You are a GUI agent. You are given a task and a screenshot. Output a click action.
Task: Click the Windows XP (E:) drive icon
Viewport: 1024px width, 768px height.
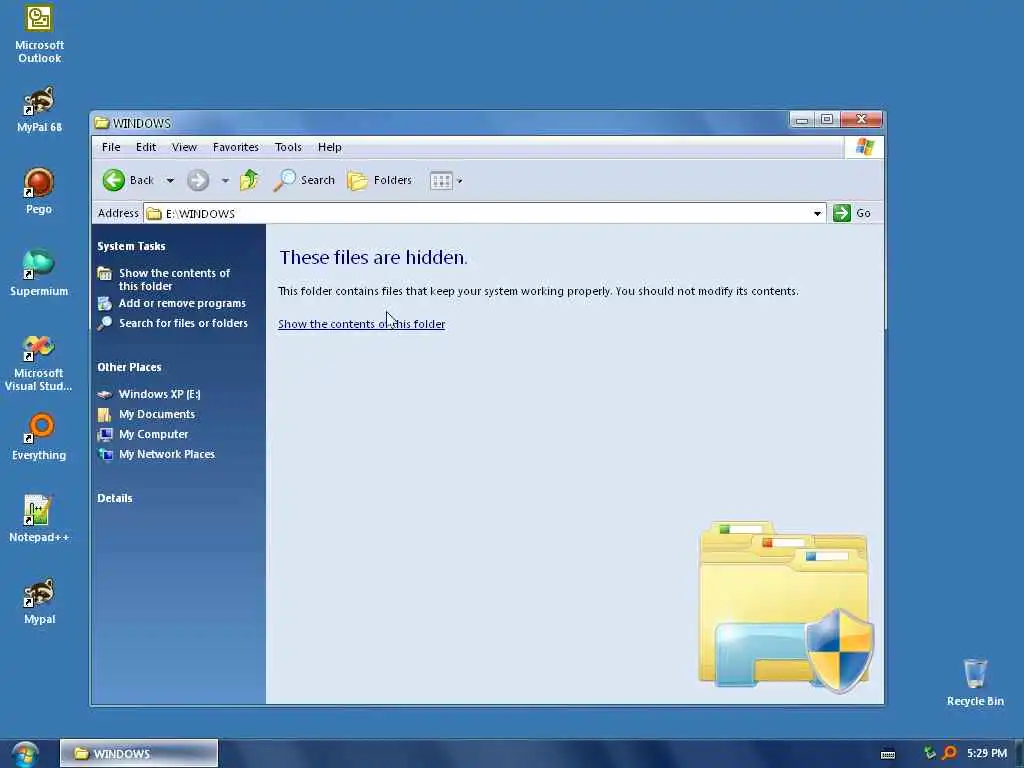point(104,394)
